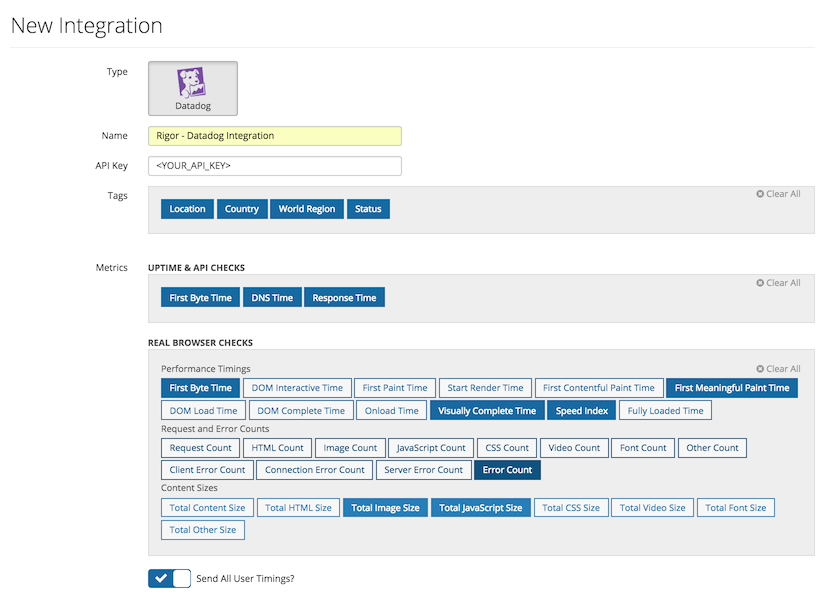Enable the Other Count metric
The height and width of the screenshot is (600, 824).
coord(712,448)
